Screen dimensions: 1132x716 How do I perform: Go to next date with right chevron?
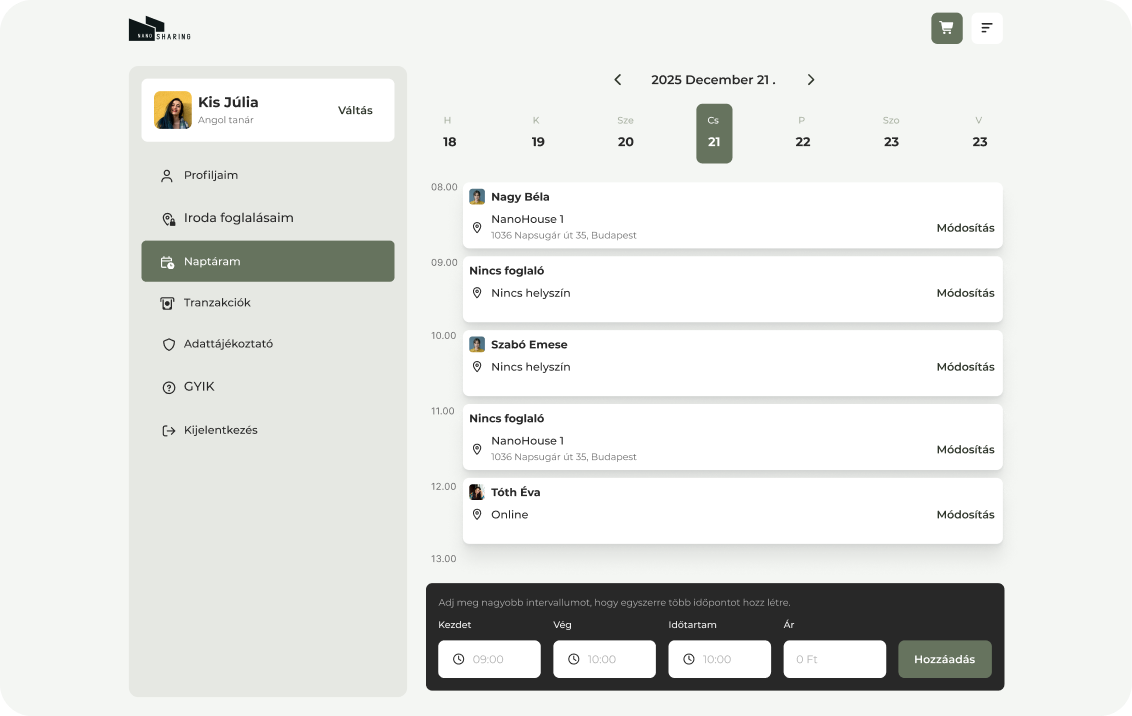[811, 79]
